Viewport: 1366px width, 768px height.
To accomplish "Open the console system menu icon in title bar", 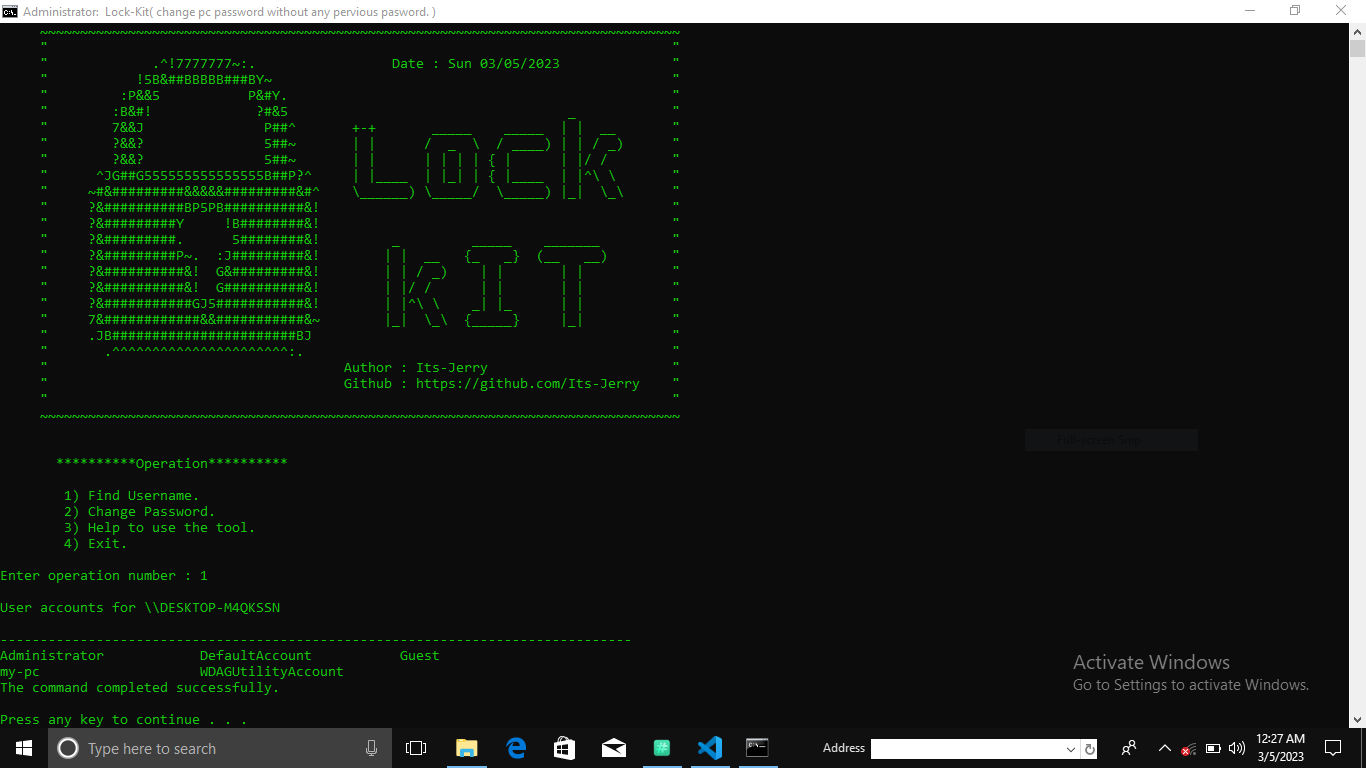I will [x=10, y=11].
